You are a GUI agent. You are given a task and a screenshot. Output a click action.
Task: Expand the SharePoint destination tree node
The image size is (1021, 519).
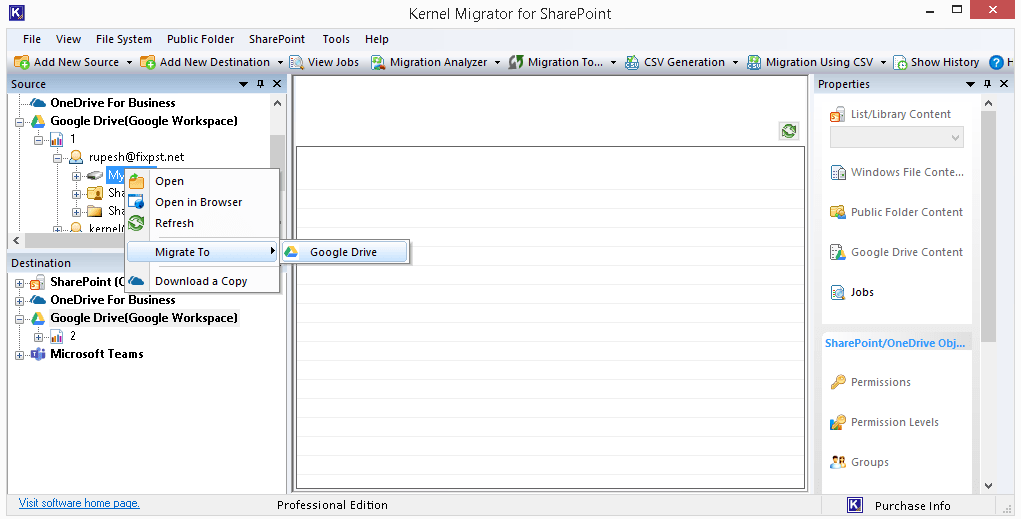(20, 282)
